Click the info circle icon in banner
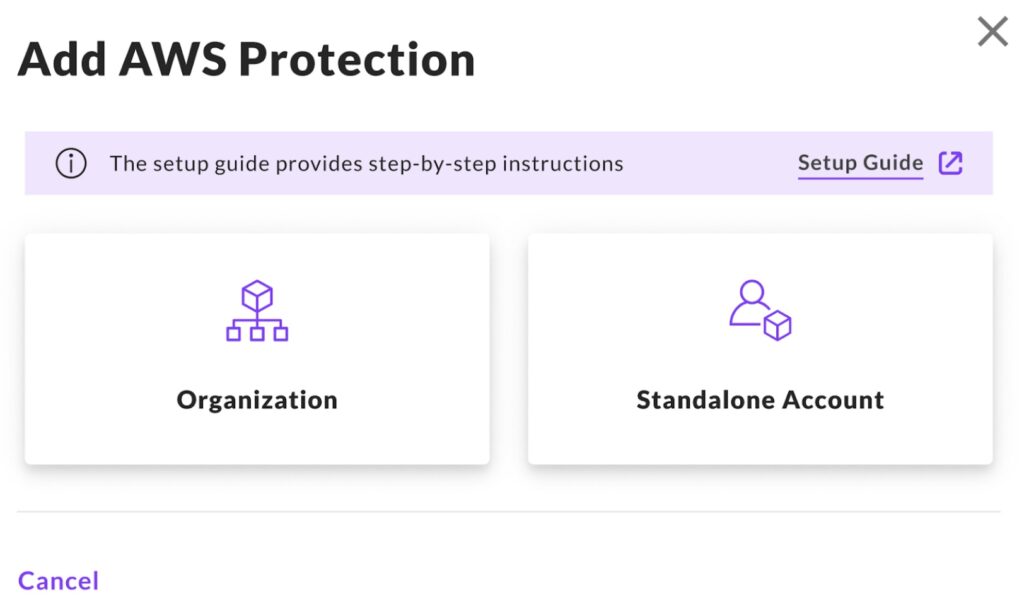This screenshot has height=612, width=1024. (x=70, y=164)
